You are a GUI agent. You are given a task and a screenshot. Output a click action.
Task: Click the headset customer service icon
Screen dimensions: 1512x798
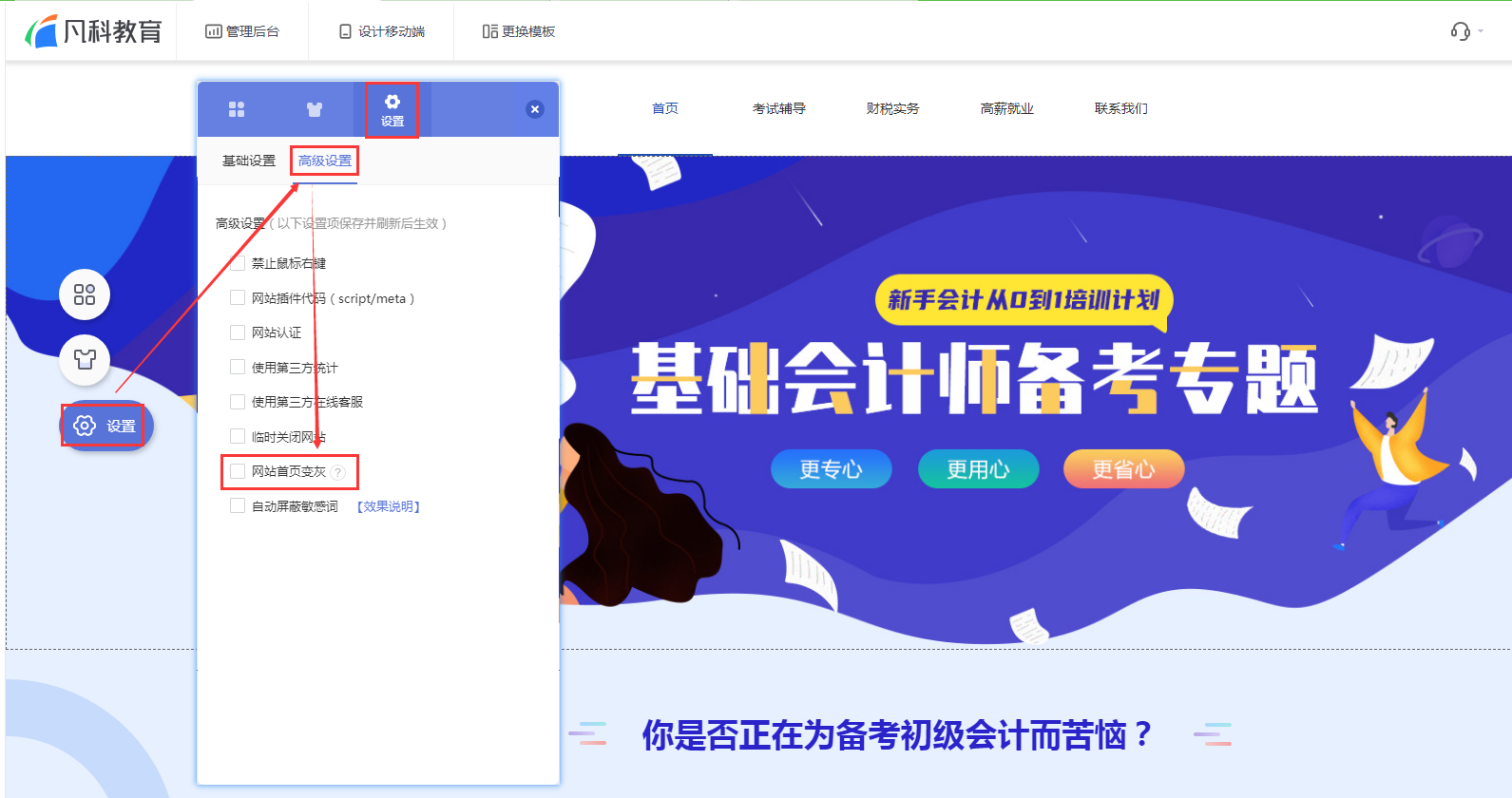(x=1461, y=31)
